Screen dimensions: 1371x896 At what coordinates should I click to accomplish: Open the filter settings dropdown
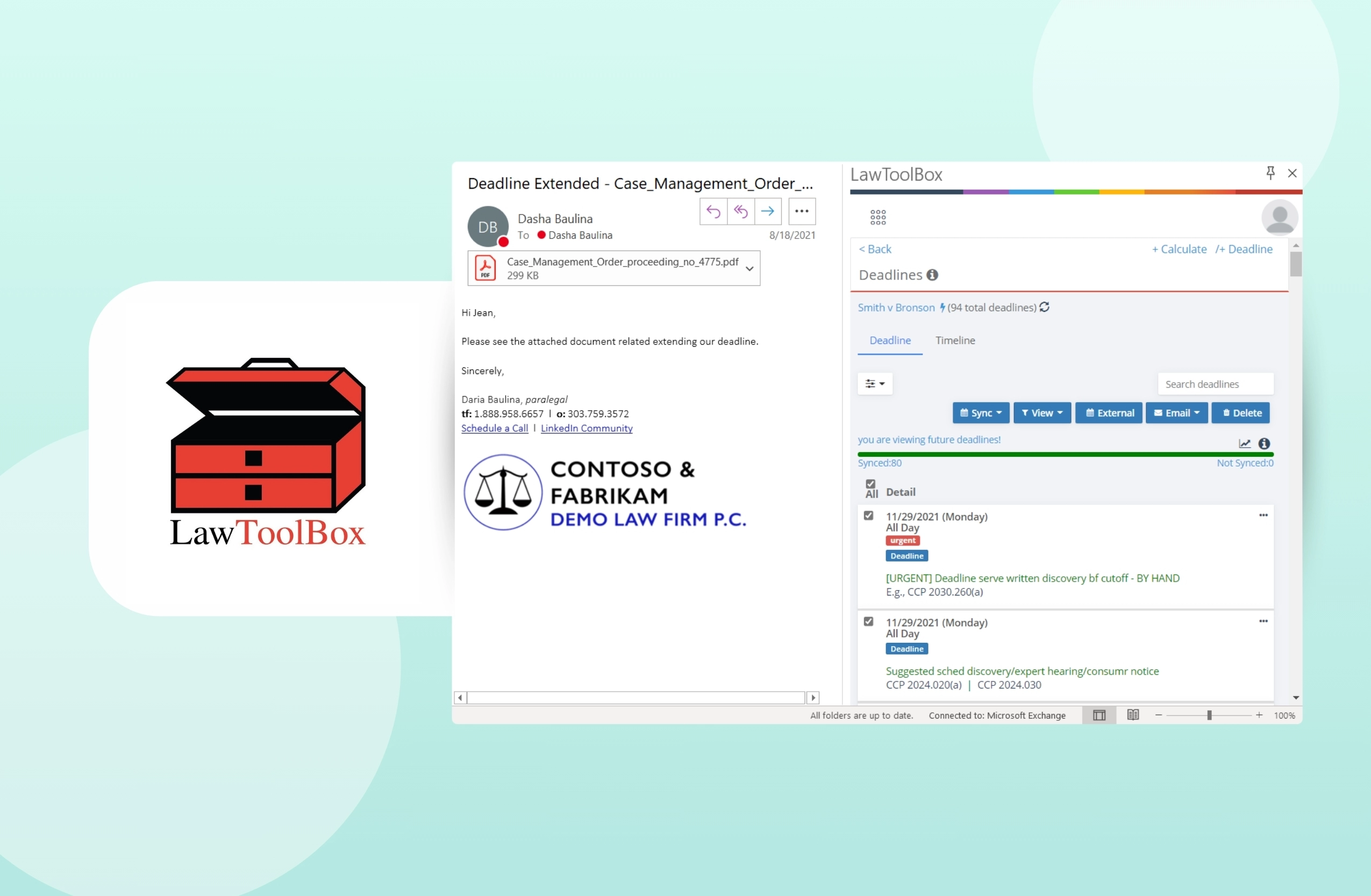(874, 384)
